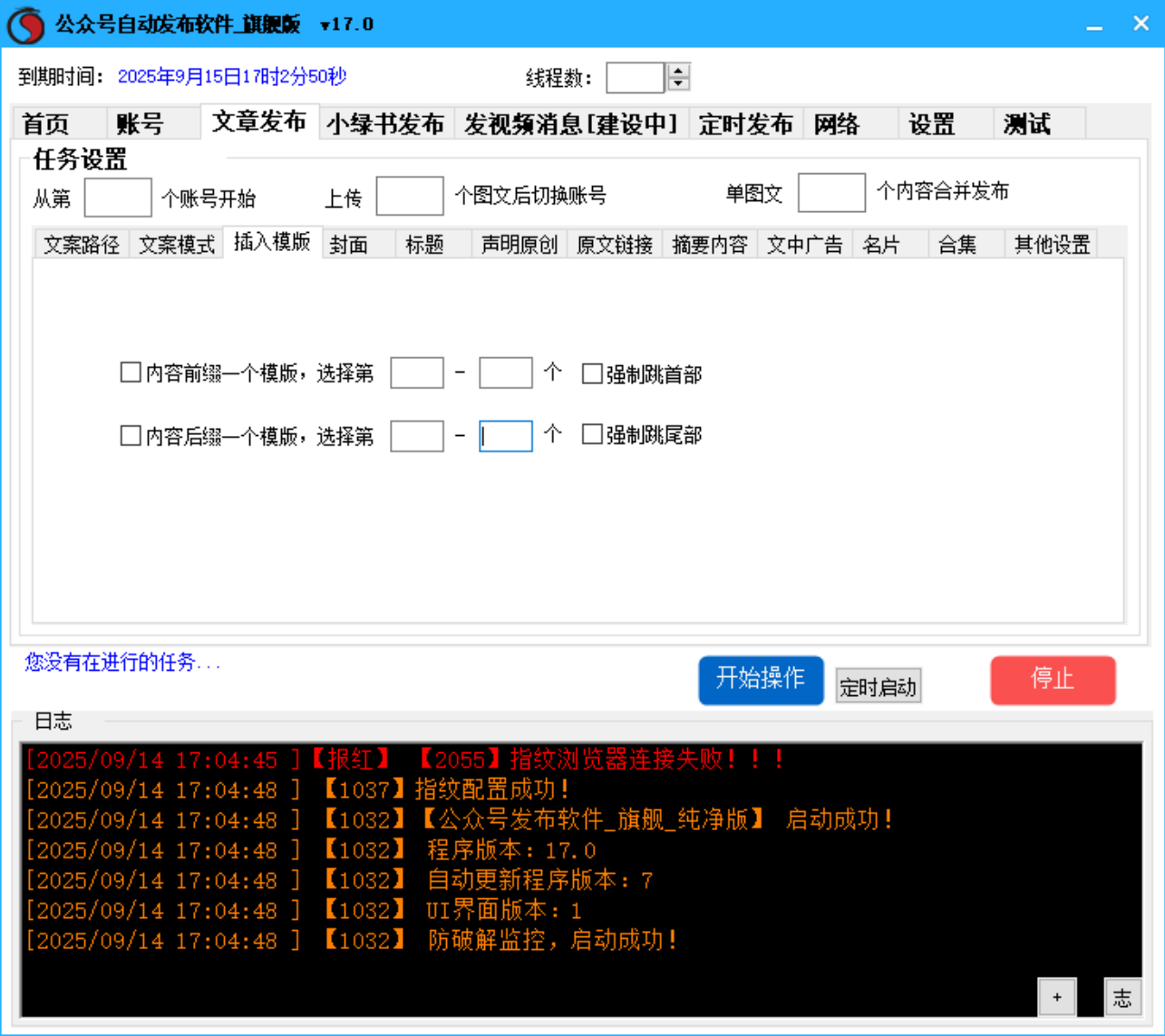Switch to the 文案模式 sub-tab
Screen dimensions: 1165x1036
tap(177, 245)
